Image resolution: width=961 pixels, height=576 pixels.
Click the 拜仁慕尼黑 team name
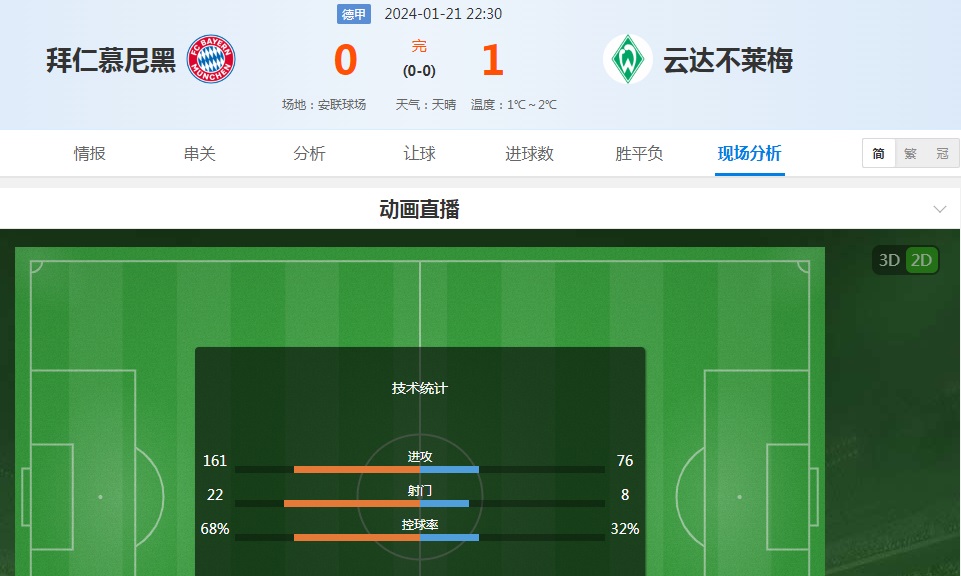click(x=111, y=61)
